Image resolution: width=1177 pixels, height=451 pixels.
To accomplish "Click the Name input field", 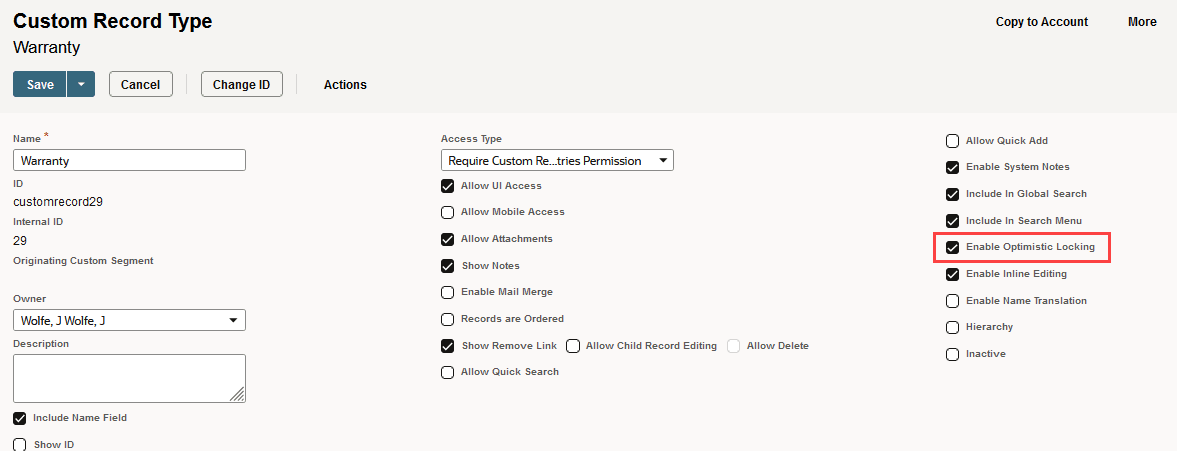I will pyautogui.click(x=129, y=160).
